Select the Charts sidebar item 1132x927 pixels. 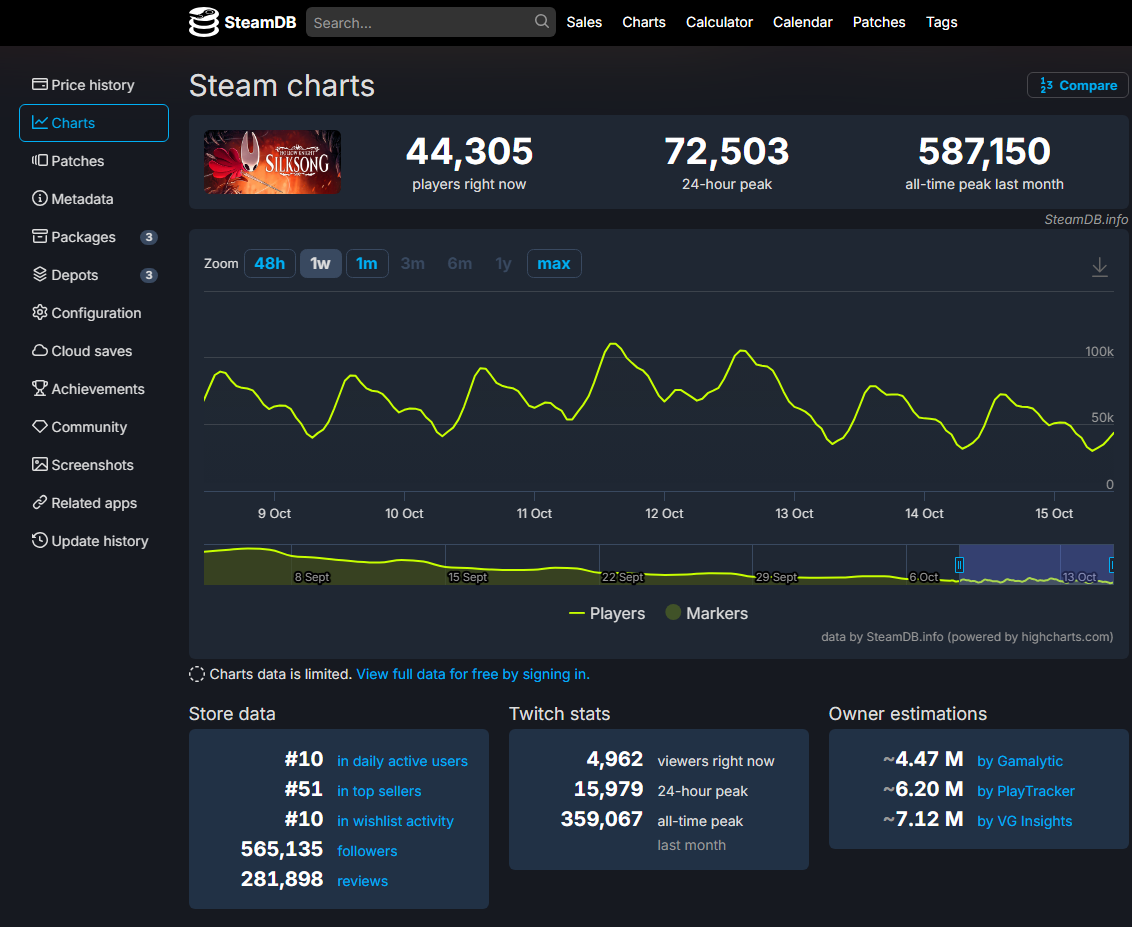tap(94, 123)
